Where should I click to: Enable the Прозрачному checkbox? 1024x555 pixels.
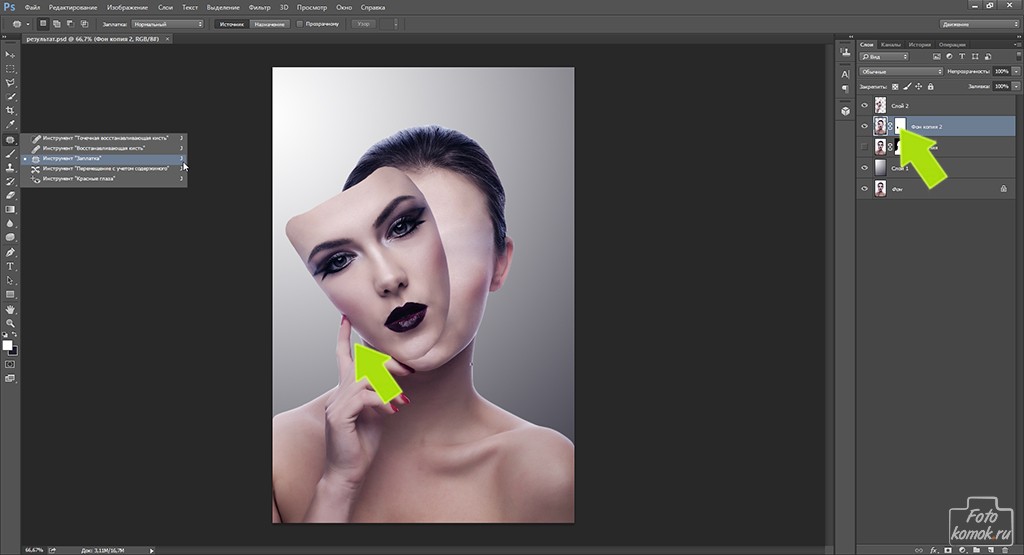(x=300, y=24)
